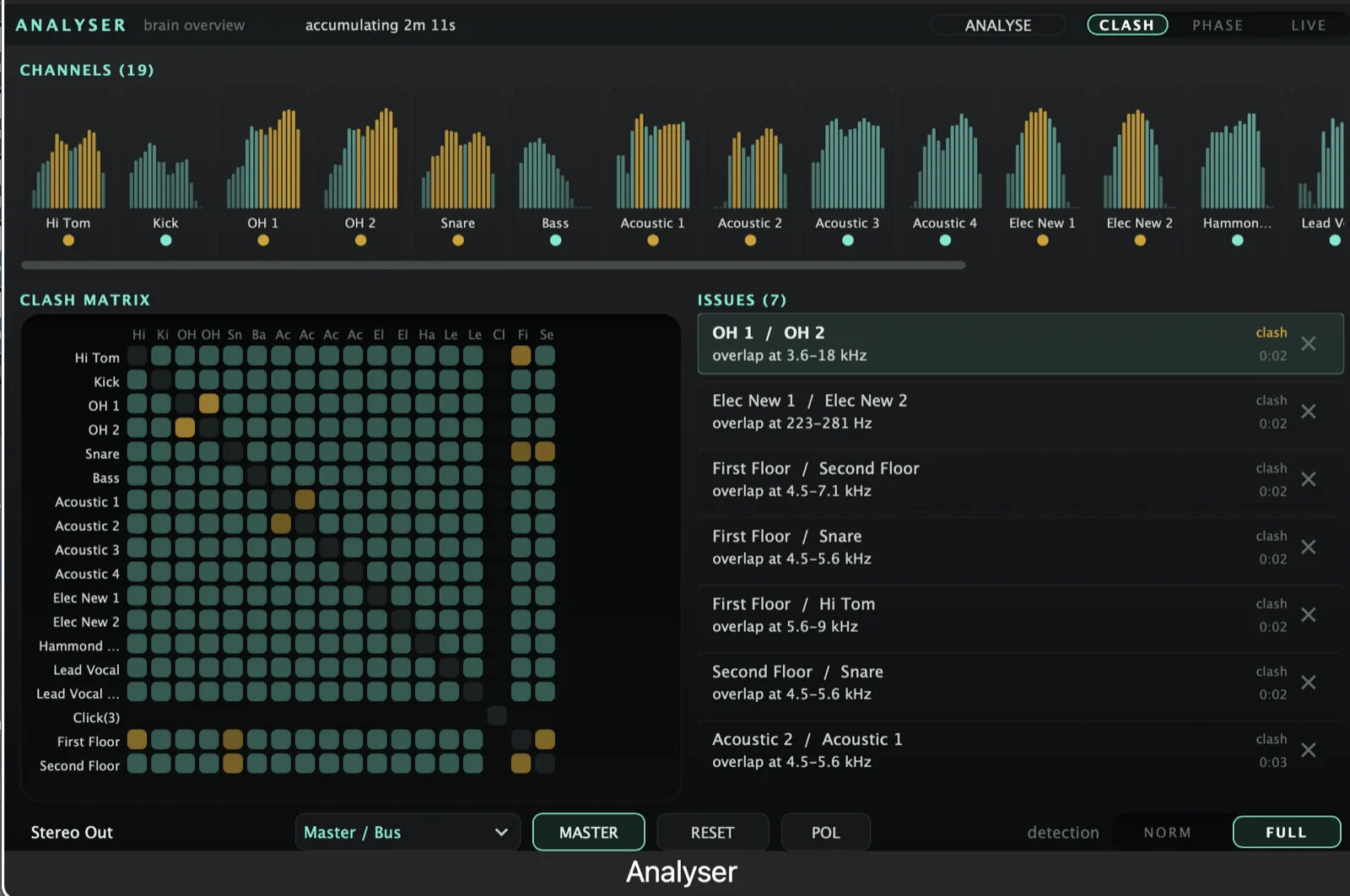Click the brain overview label
The width and height of the screenshot is (1350, 896).
[x=194, y=25]
